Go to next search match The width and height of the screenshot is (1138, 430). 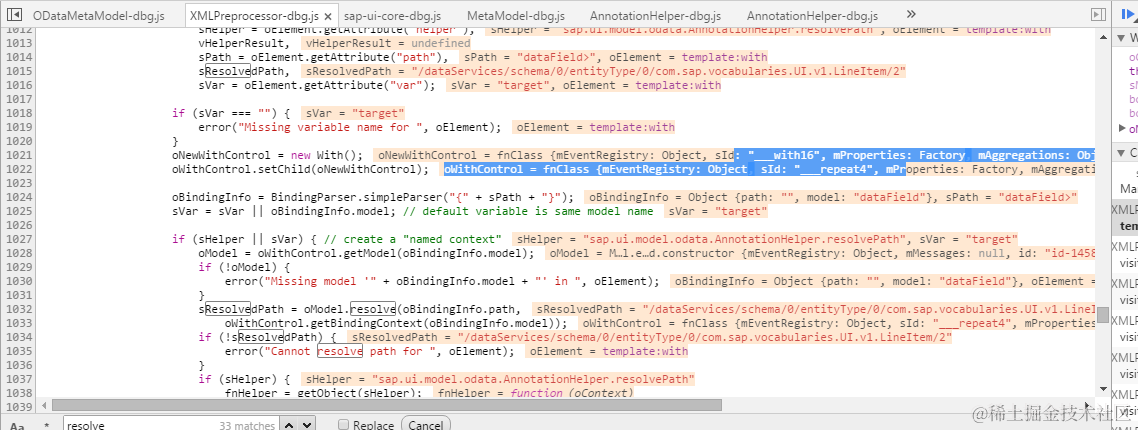307,425
